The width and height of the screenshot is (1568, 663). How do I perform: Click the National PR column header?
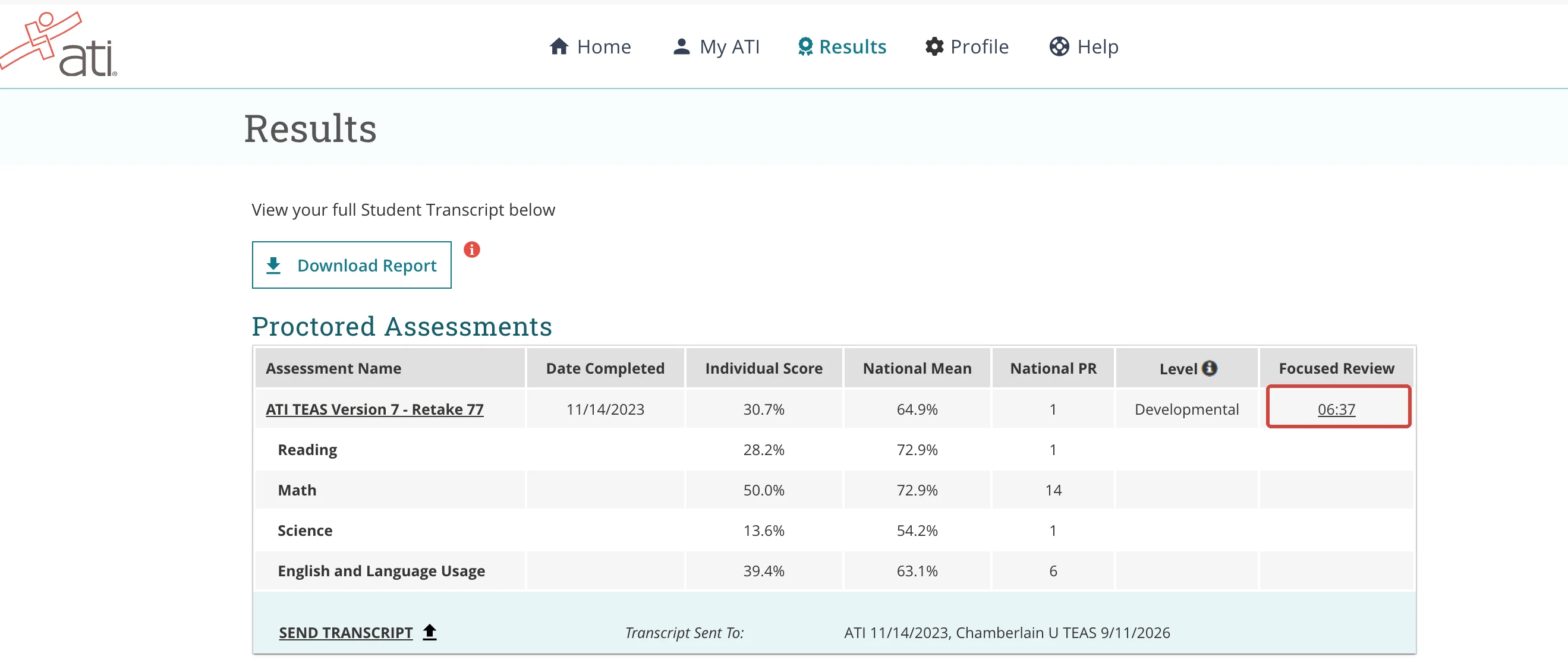[x=1053, y=368]
